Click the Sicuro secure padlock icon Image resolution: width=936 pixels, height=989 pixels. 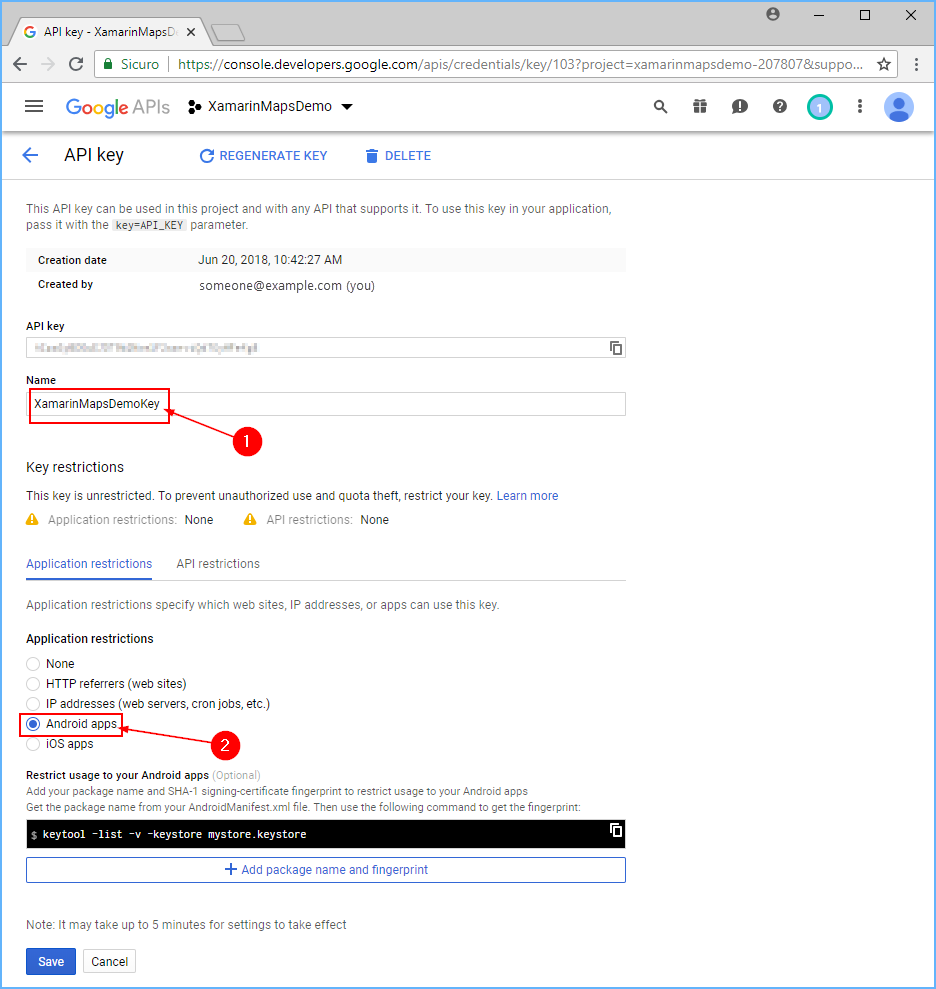tap(108, 64)
